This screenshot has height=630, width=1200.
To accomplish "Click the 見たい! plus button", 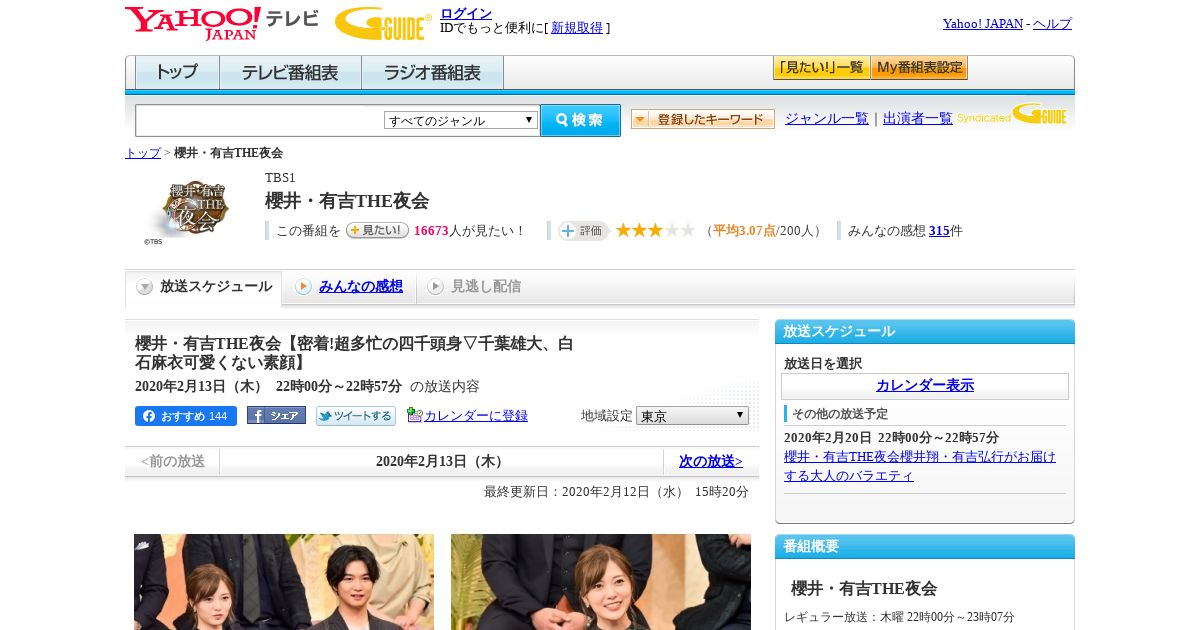I will [x=377, y=230].
